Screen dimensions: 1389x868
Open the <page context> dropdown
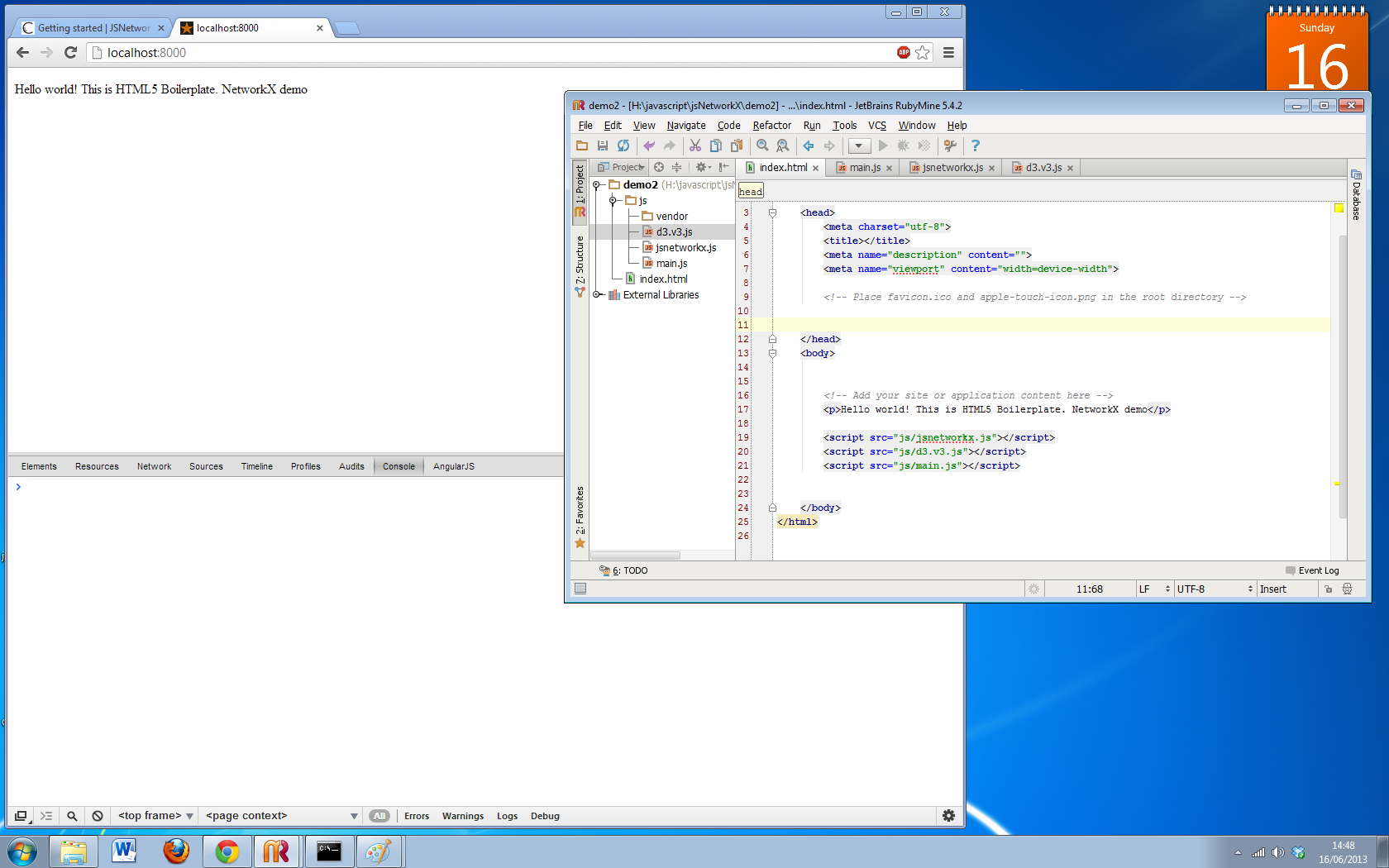pyautogui.click(x=281, y=816)
